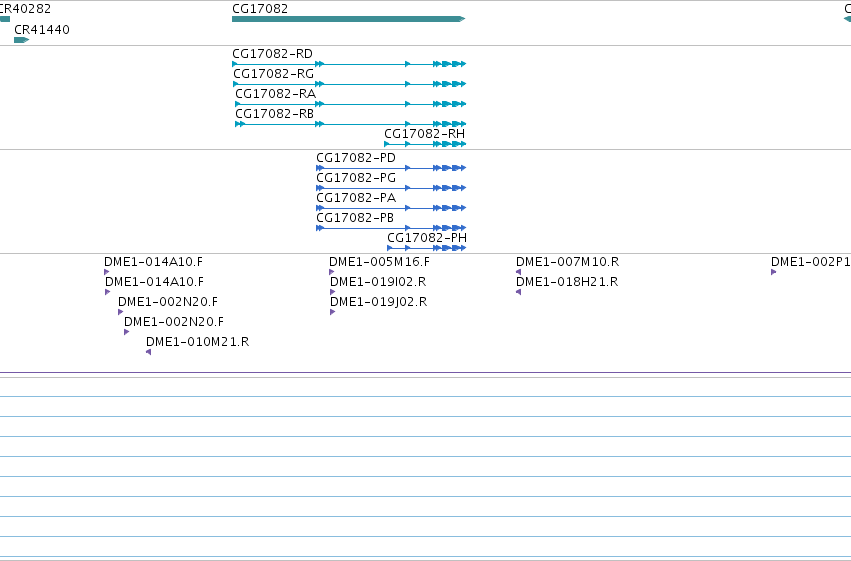Select the purple arrow under DME1-019I02.R
The height and width of the screenshot is (561, 851).
333,292
